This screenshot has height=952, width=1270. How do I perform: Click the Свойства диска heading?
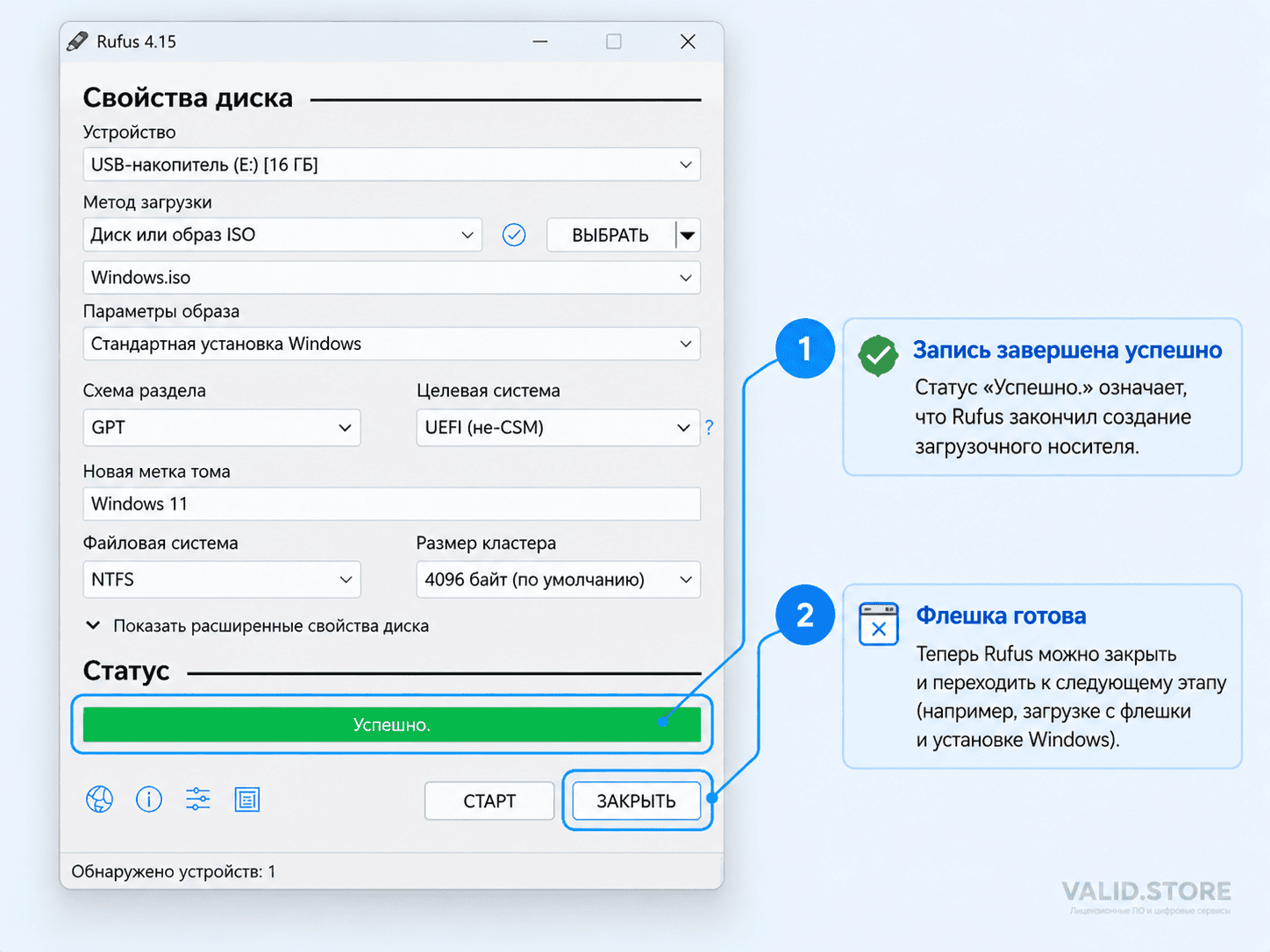188,98
